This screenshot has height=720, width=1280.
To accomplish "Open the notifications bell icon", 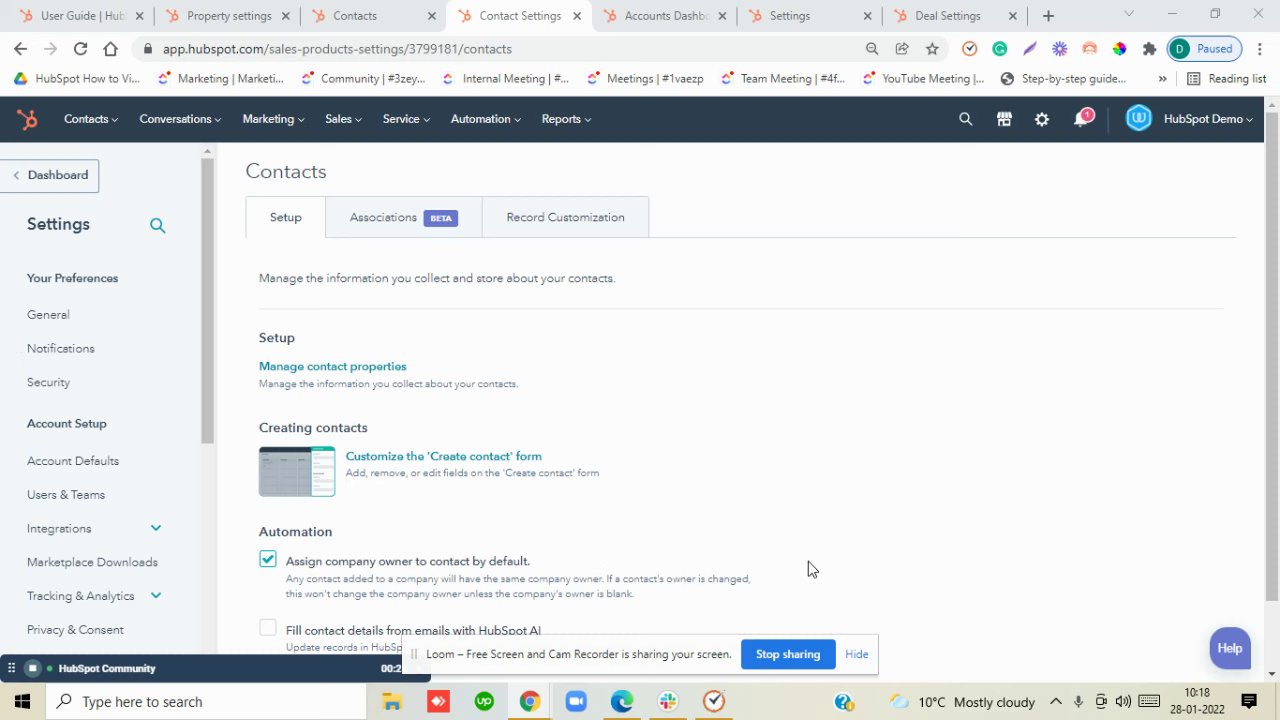I will (x=1081, y=119).
